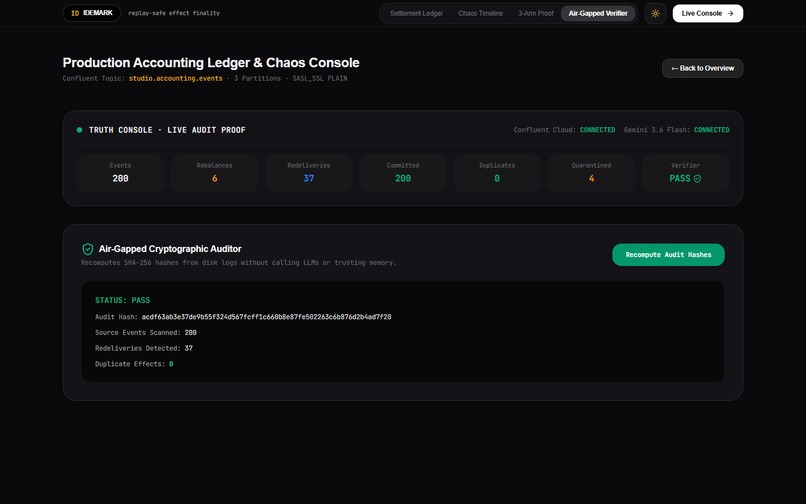This screenshot has height=504, width=806.
Task: Click the Air-Gapped Cryptographic Auditor heading
Action: click(170, 249)
